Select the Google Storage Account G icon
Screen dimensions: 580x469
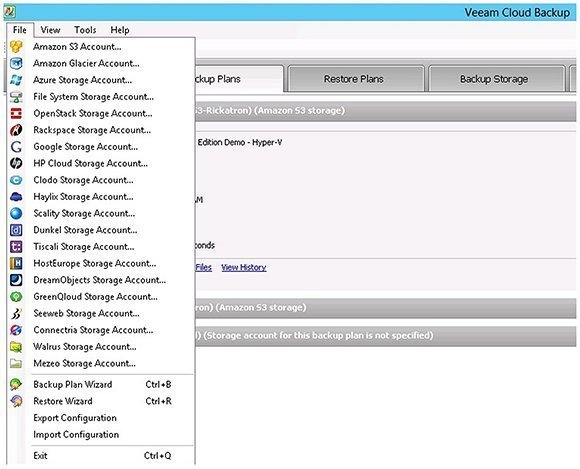(16, 146)
